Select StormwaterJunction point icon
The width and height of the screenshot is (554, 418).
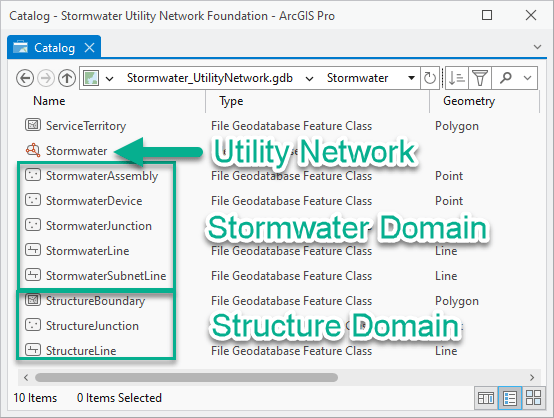33,225
